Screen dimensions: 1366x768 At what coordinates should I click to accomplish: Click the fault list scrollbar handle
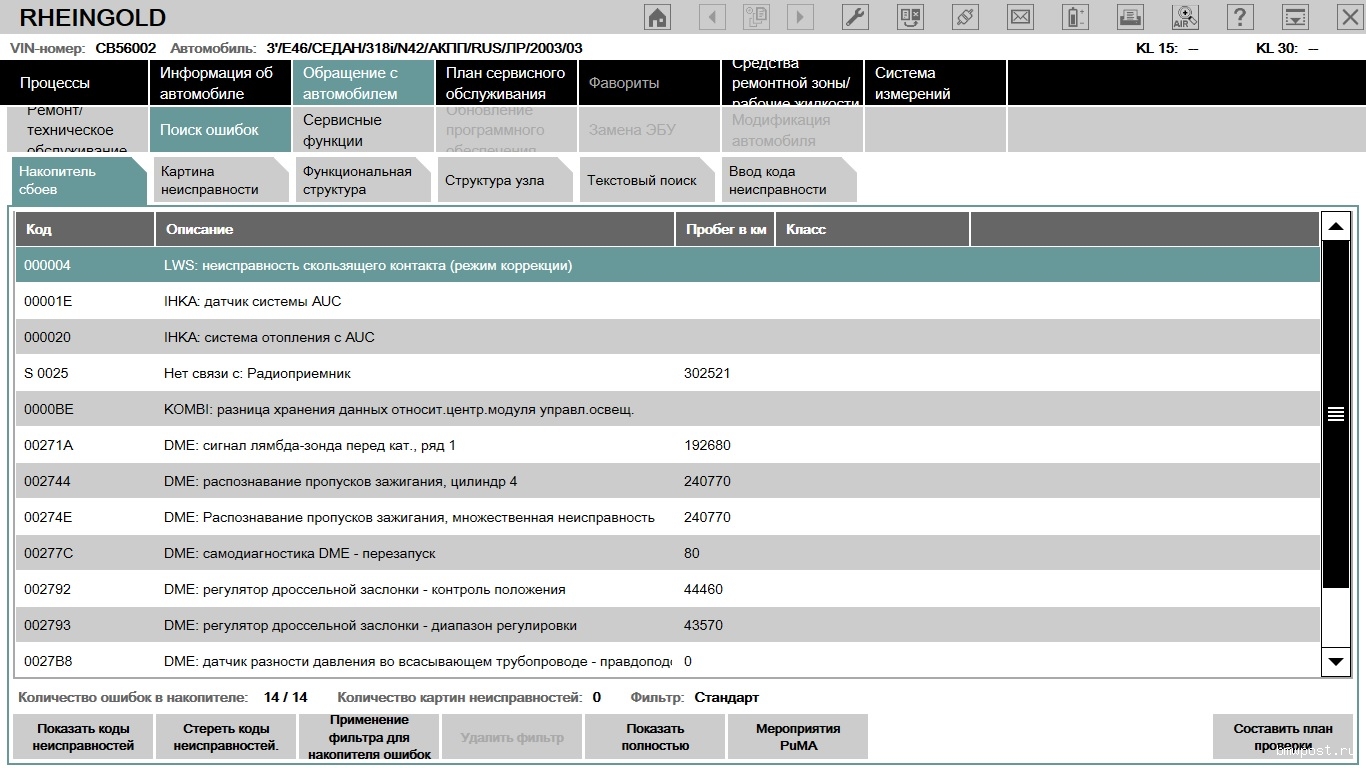click(1336, 415)
